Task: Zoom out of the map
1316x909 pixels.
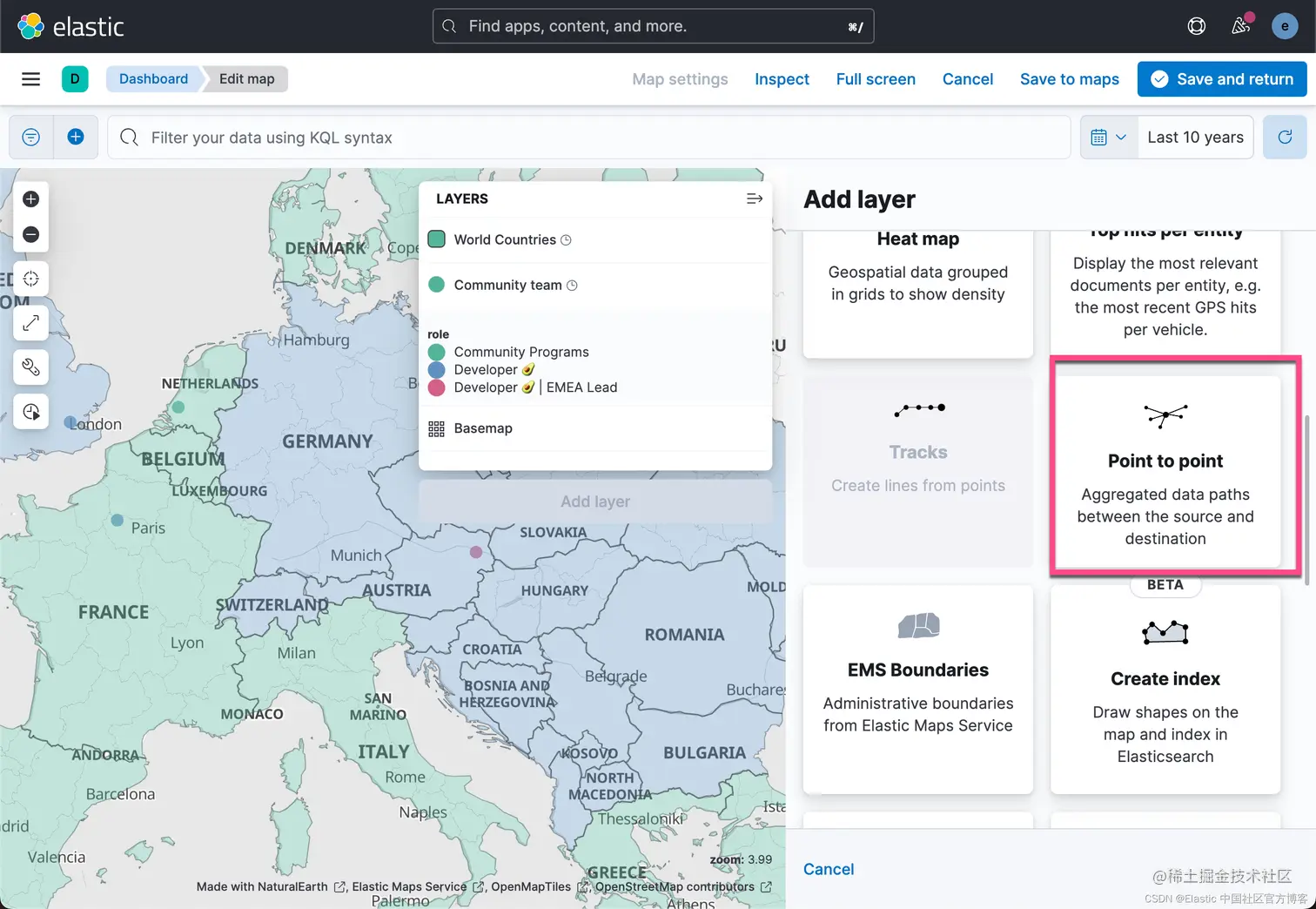Action: click(x=31, y=234)
